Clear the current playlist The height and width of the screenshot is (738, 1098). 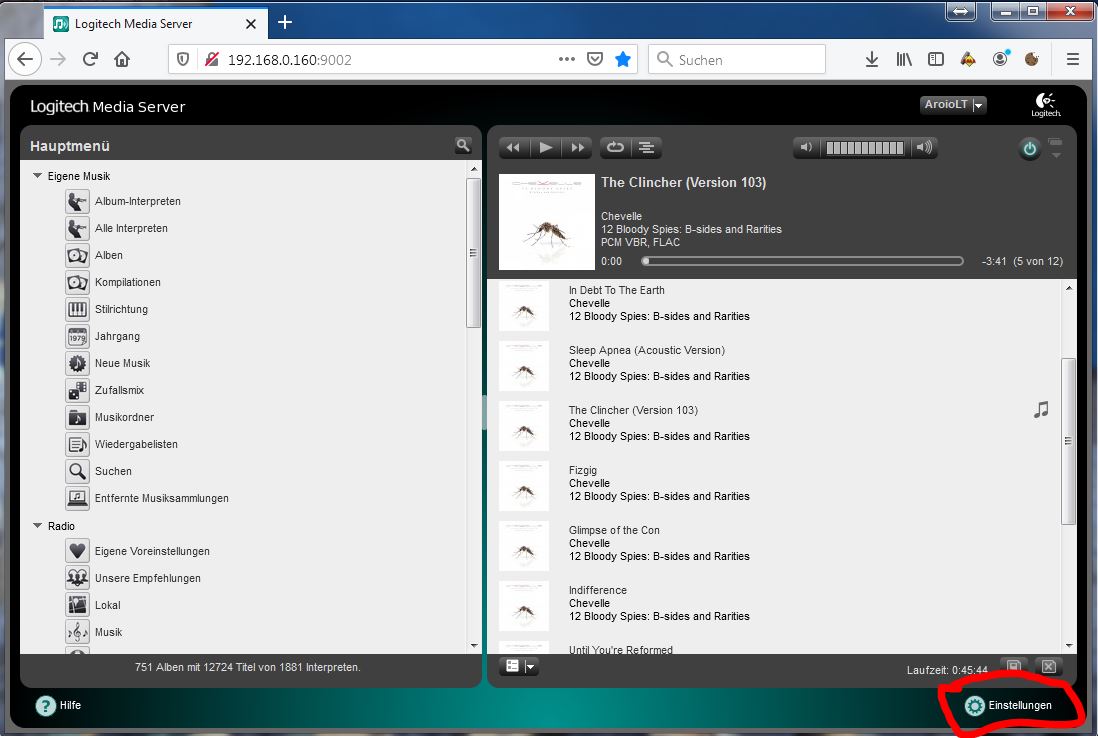pos(1048,666)
